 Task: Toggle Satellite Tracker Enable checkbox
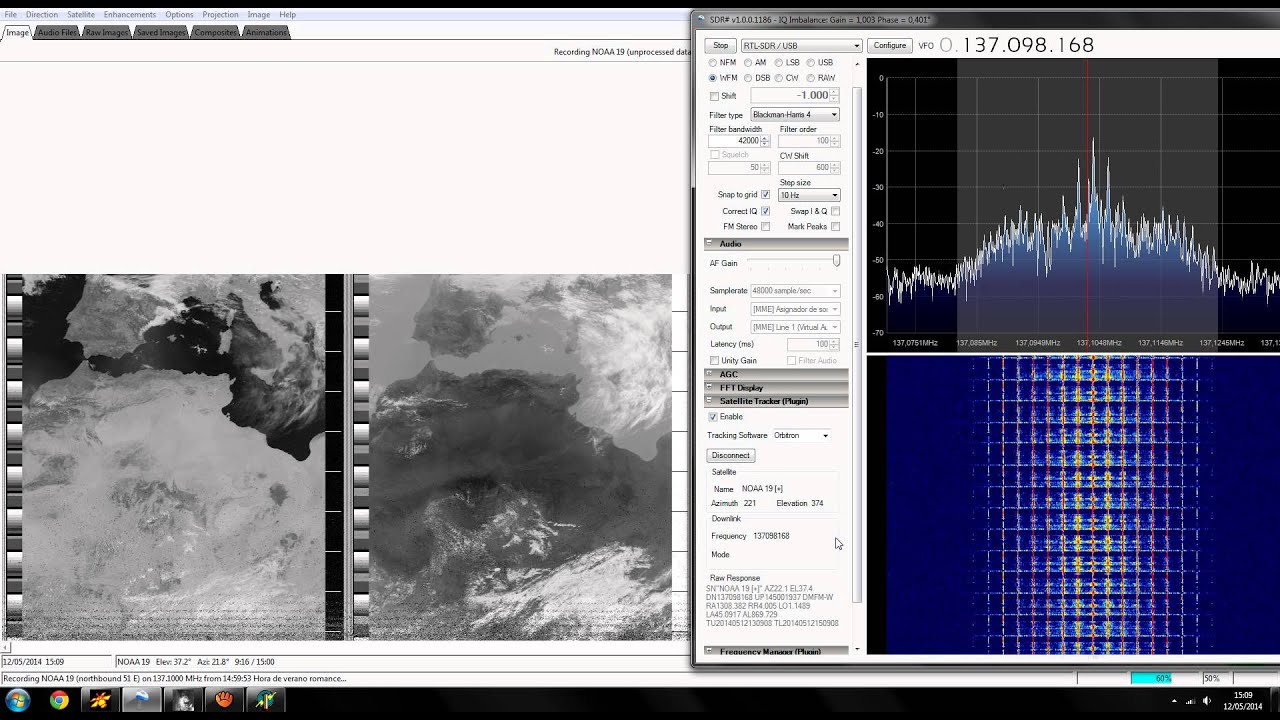pos(713,416)
